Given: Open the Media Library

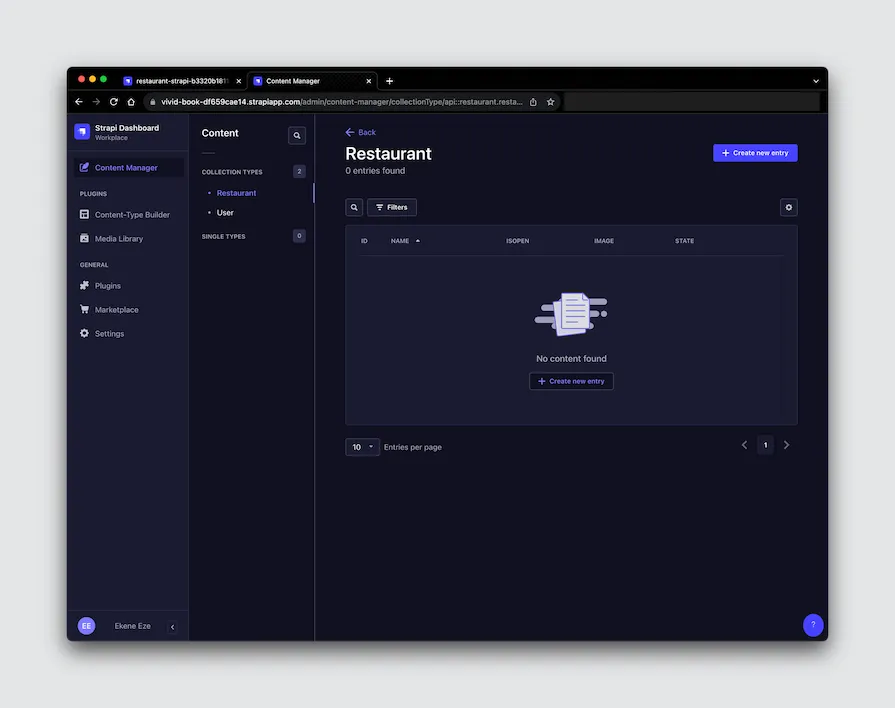Looking at the screenshot, I should (x=117, y=238).
